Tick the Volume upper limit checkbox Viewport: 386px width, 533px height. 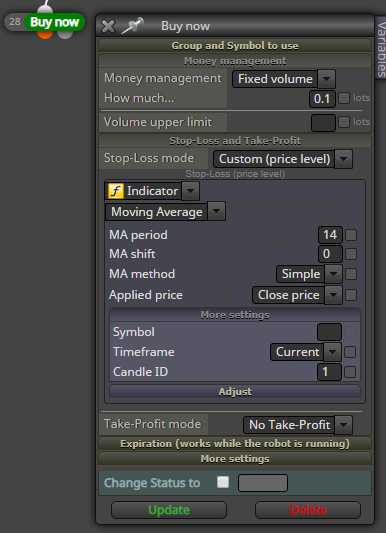(x=344, y=122)
